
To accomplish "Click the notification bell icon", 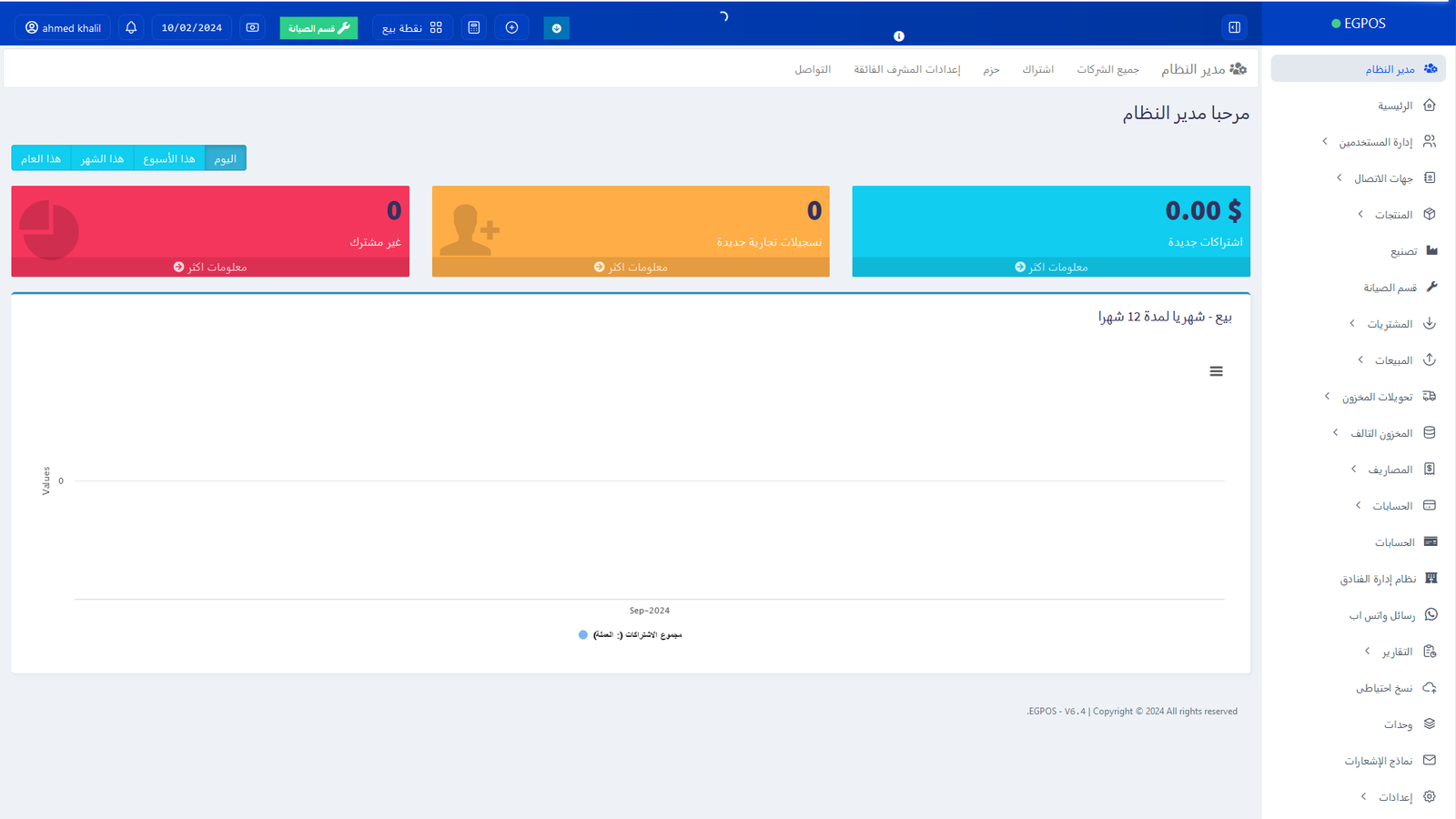I will [131, 27].
